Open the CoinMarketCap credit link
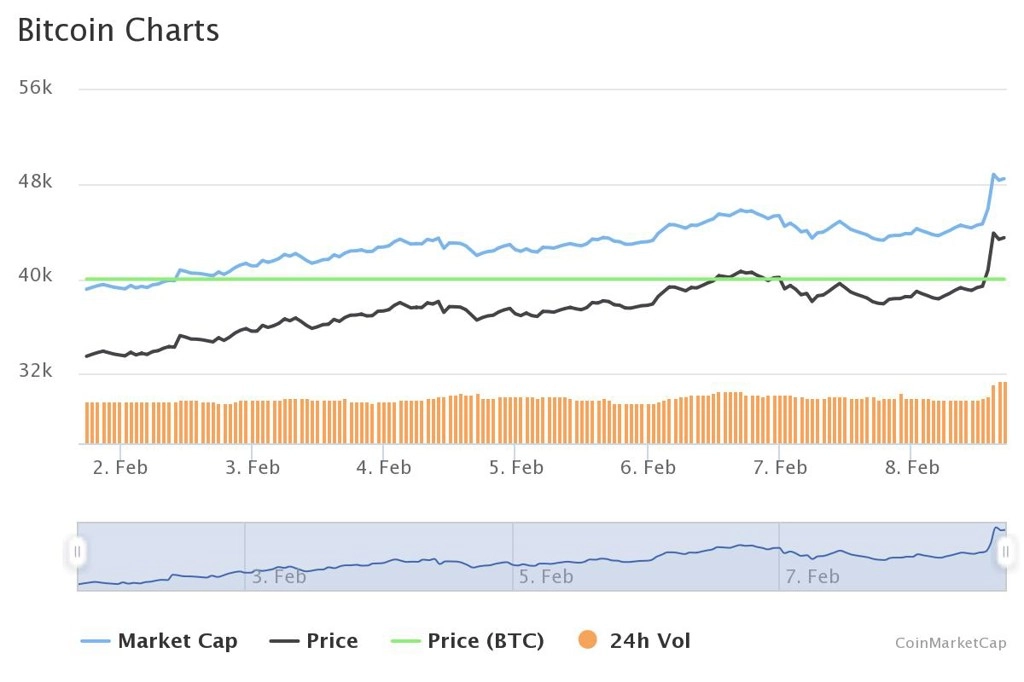1024x682 pixels. point(950,643)
